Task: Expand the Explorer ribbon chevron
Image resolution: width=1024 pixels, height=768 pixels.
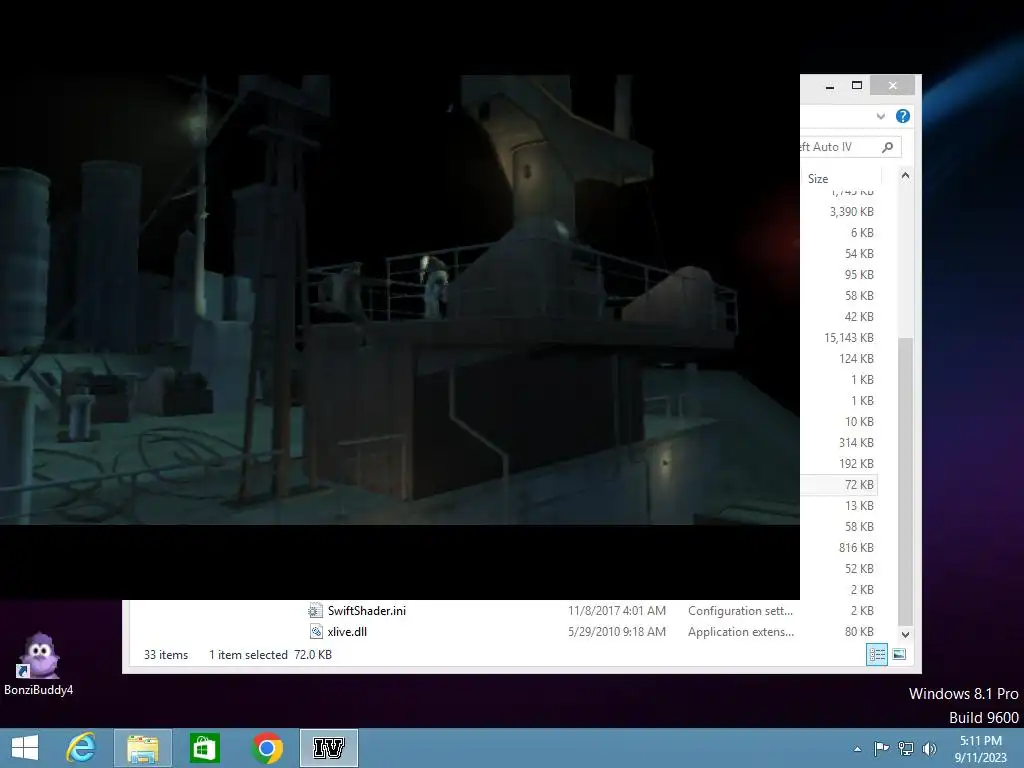Action: (880, 116)
